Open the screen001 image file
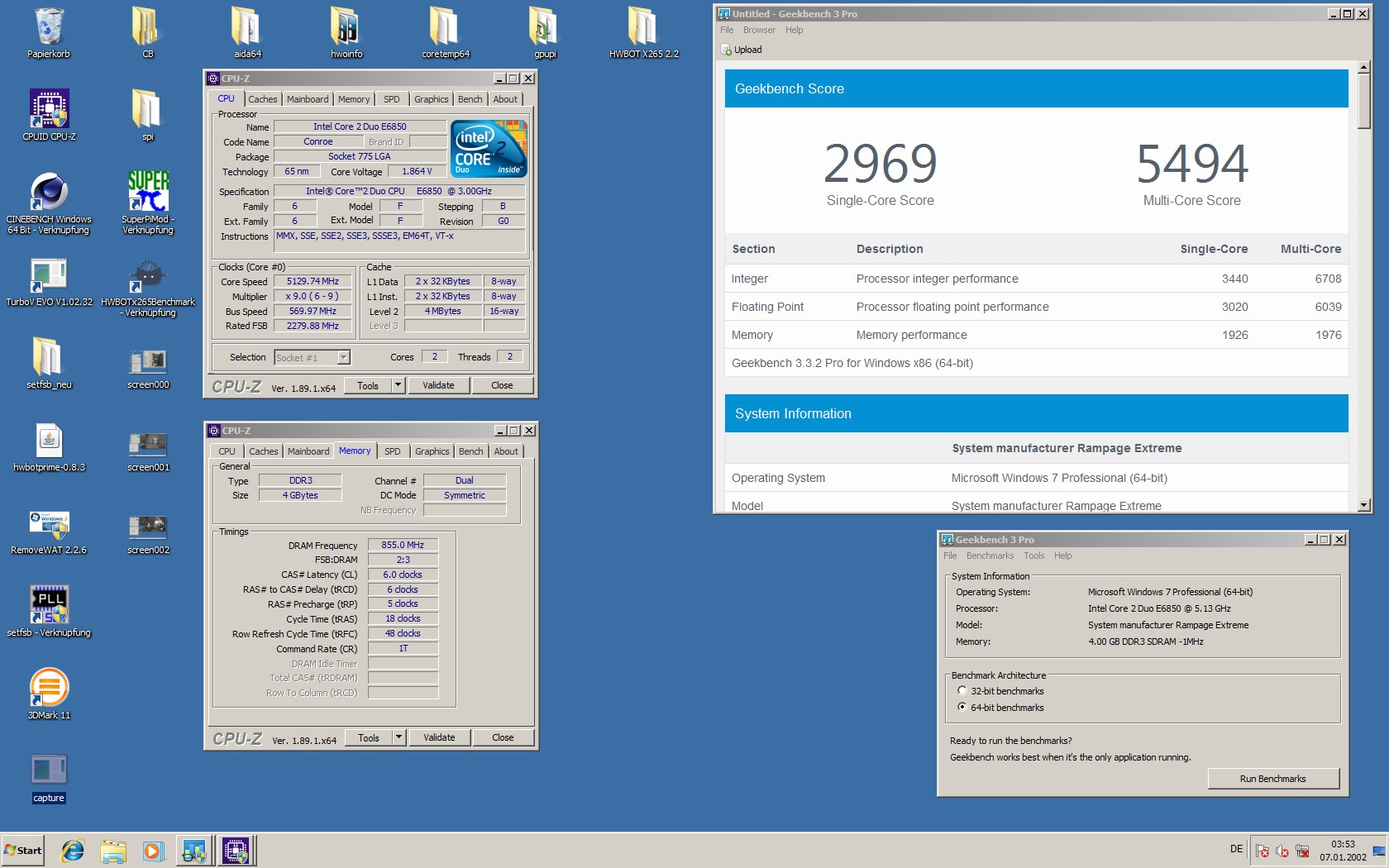 coord(148,451)
